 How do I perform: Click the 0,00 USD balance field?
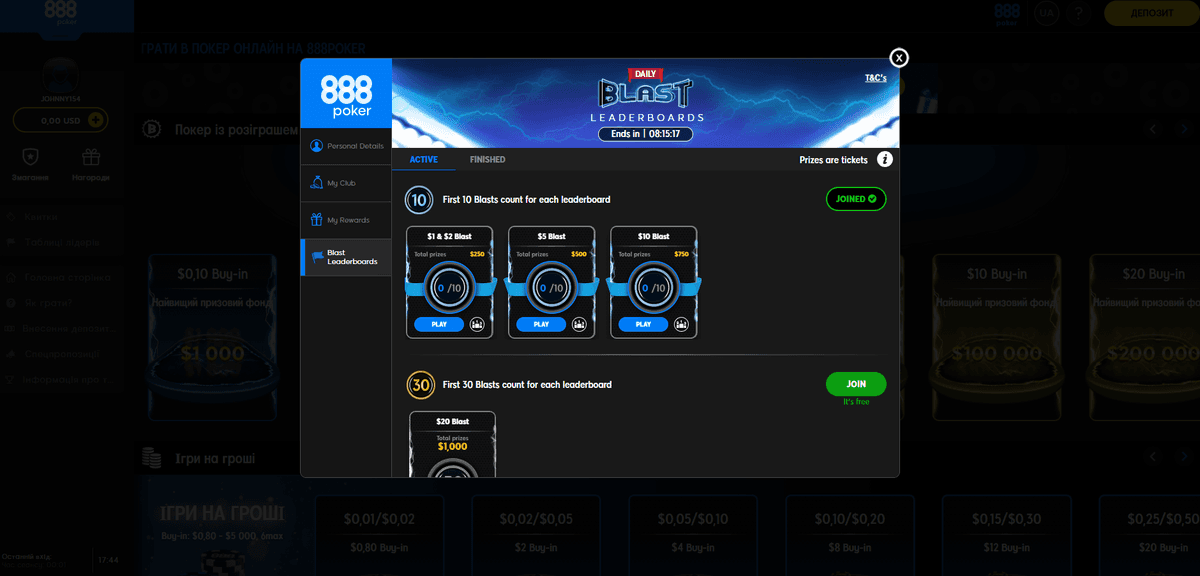pos(59,120)
